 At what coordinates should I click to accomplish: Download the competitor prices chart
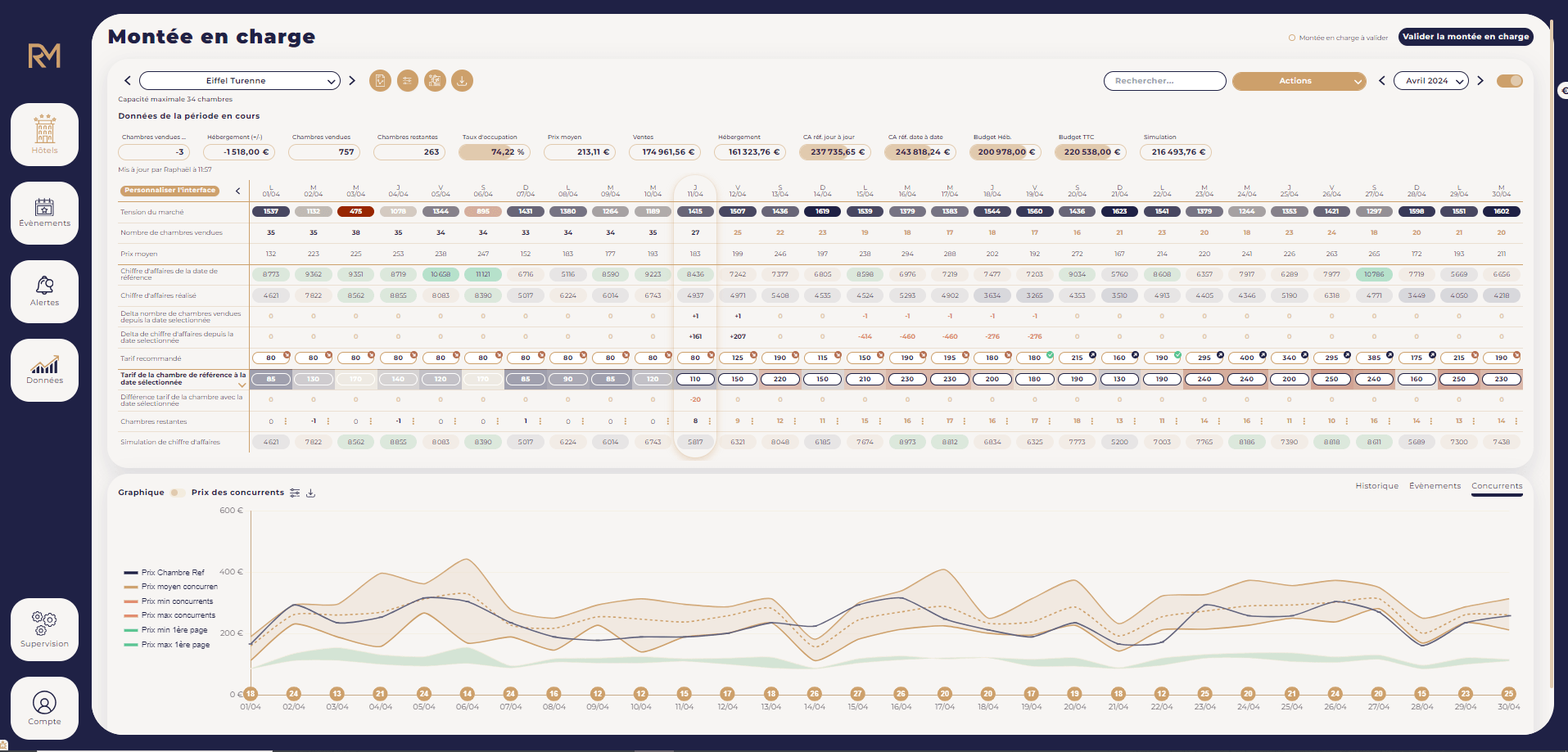click(311, 493)
